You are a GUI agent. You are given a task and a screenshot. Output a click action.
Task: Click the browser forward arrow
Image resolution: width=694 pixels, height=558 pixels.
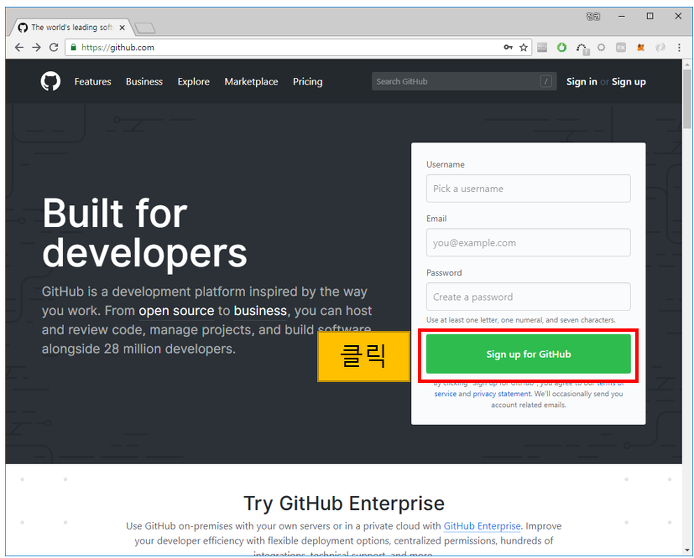coord(36,47)
